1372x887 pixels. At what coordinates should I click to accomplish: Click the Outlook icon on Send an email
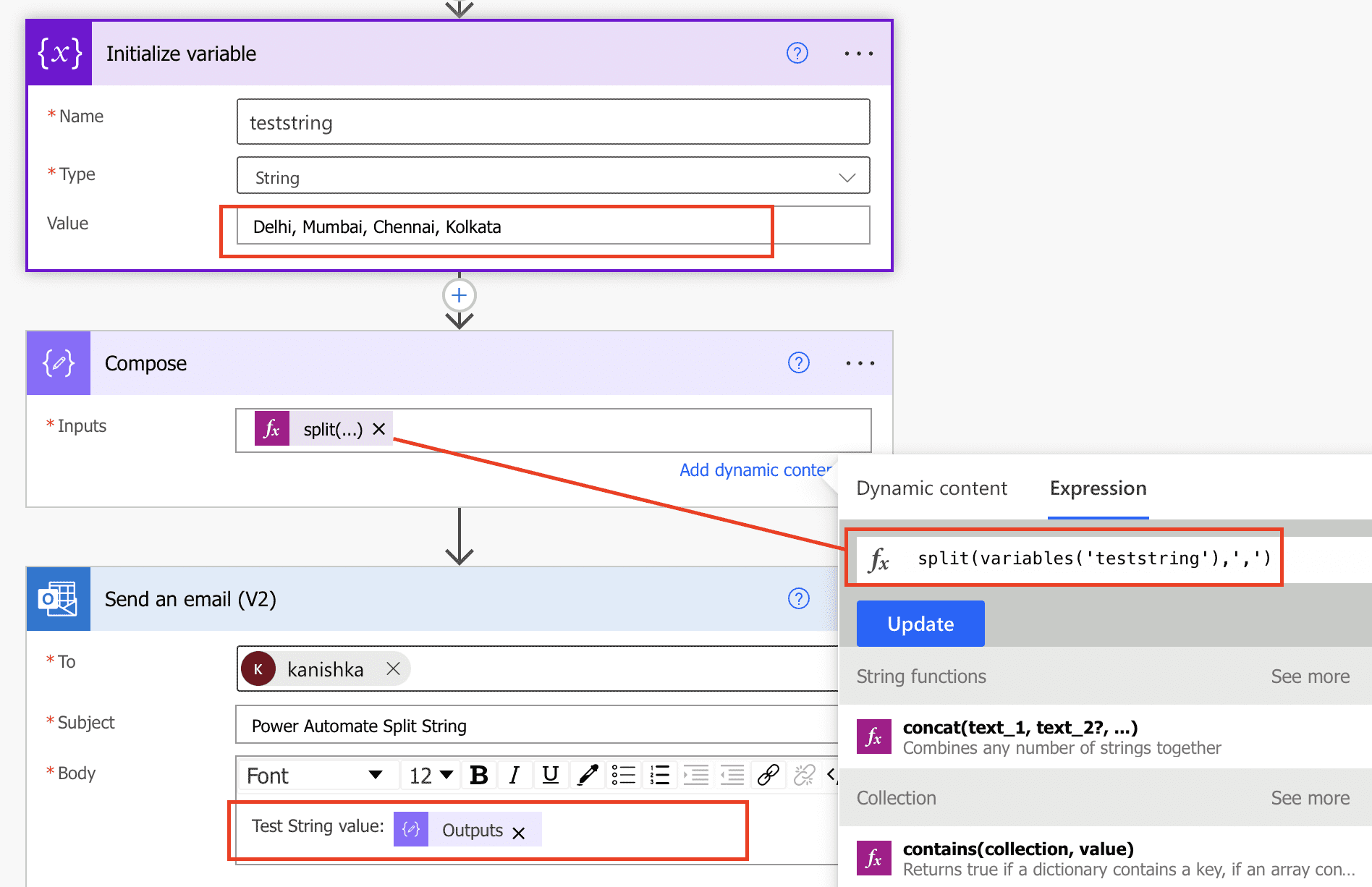[x=59, y=599]
